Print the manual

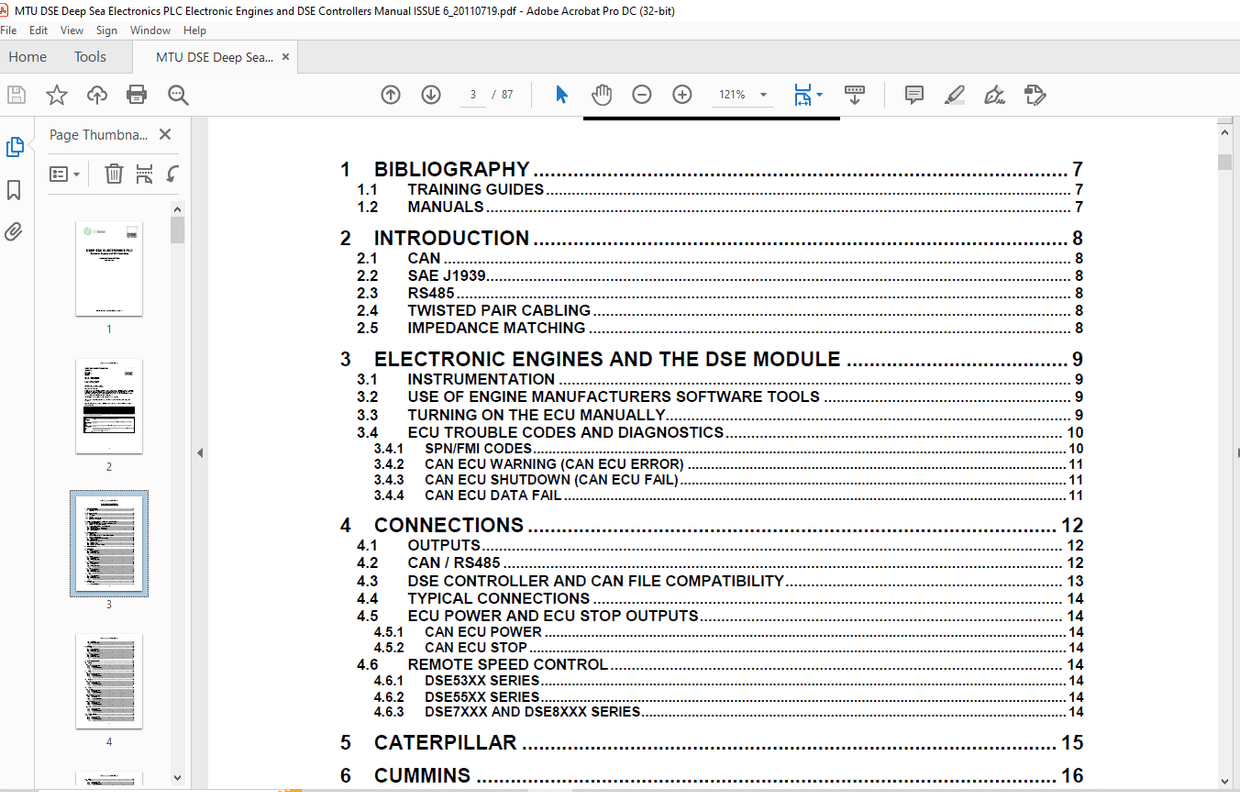tap(137, 94)
